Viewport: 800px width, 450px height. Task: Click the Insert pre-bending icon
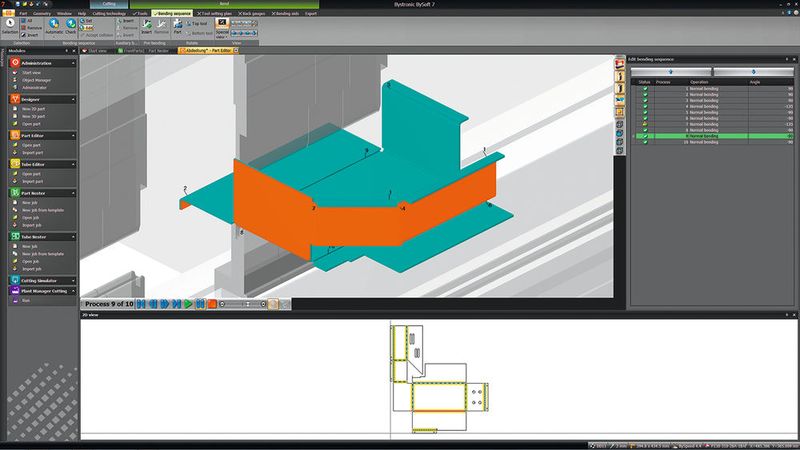[x=147, y=27]
